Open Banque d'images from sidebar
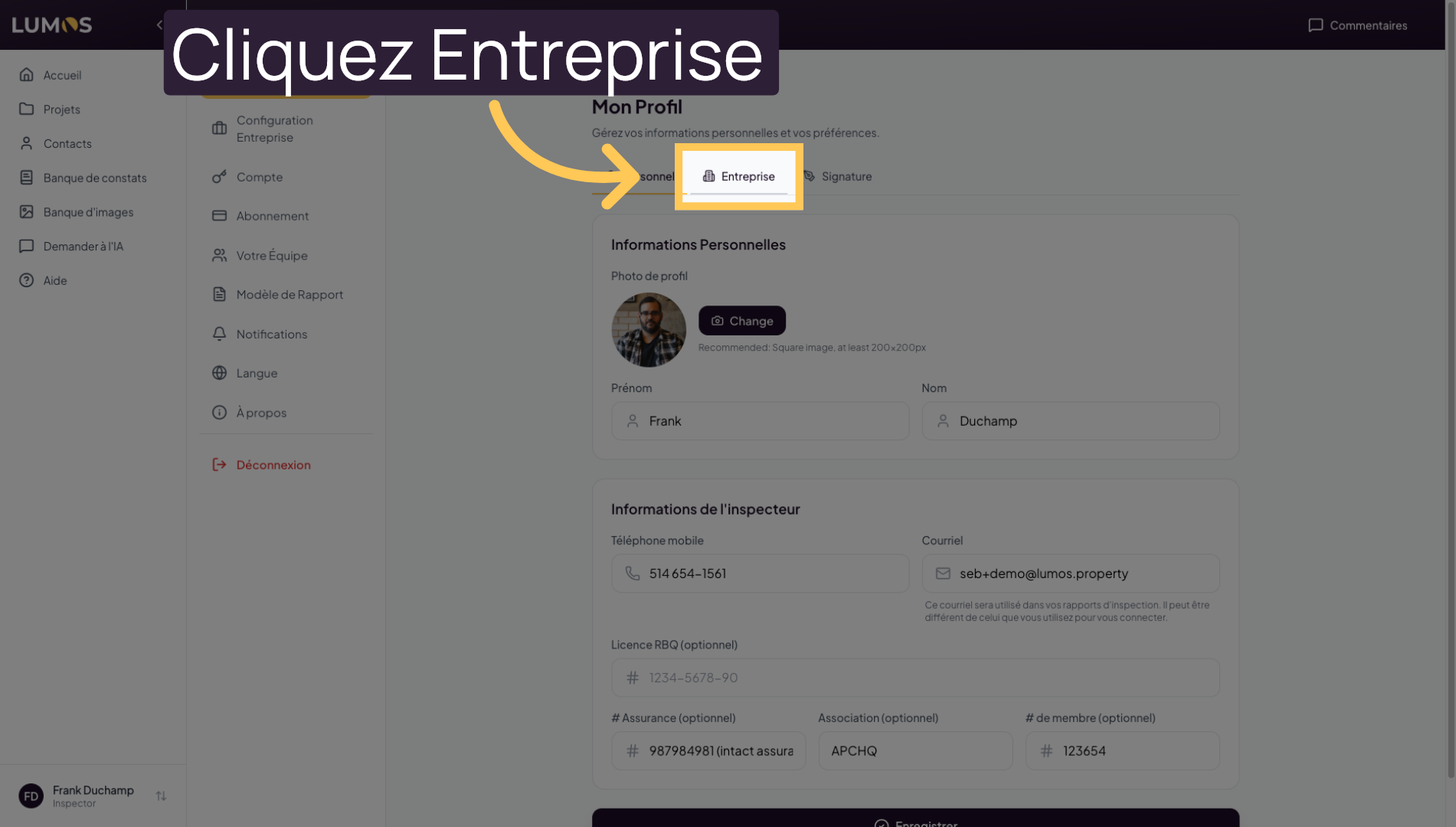This screenshot has width=1456, height=827. coord(87,212)
